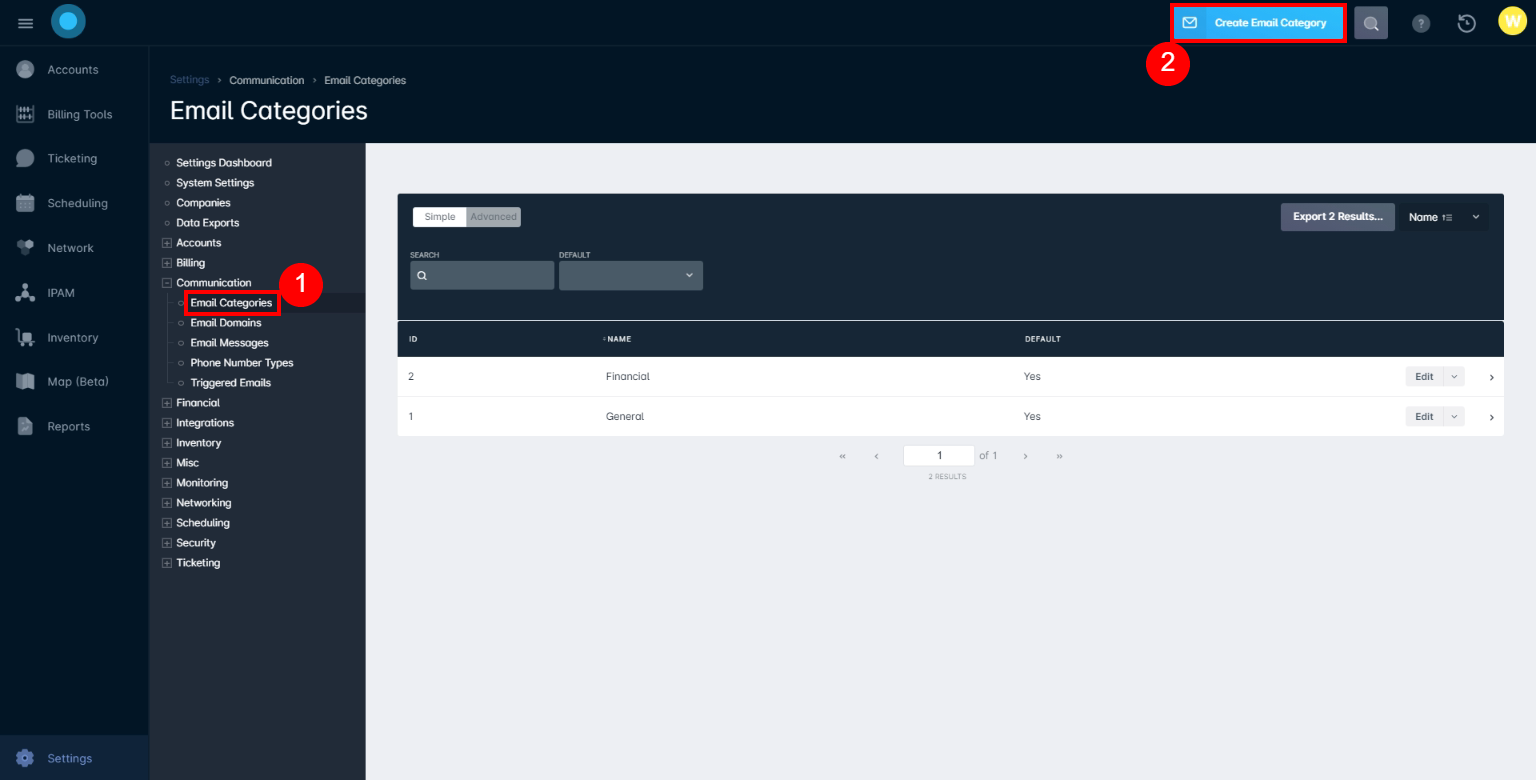This screenshot has width=1536, height=780.
Task: Click inside the Search input field
Action: click(x=482, y=275)
